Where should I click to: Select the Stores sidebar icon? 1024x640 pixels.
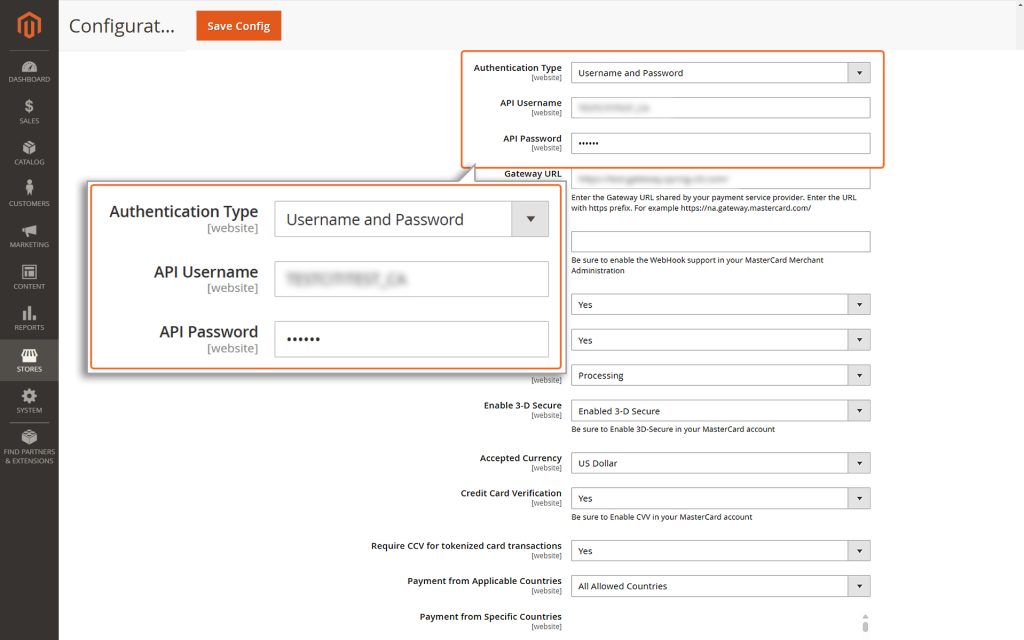click(29, 360)
